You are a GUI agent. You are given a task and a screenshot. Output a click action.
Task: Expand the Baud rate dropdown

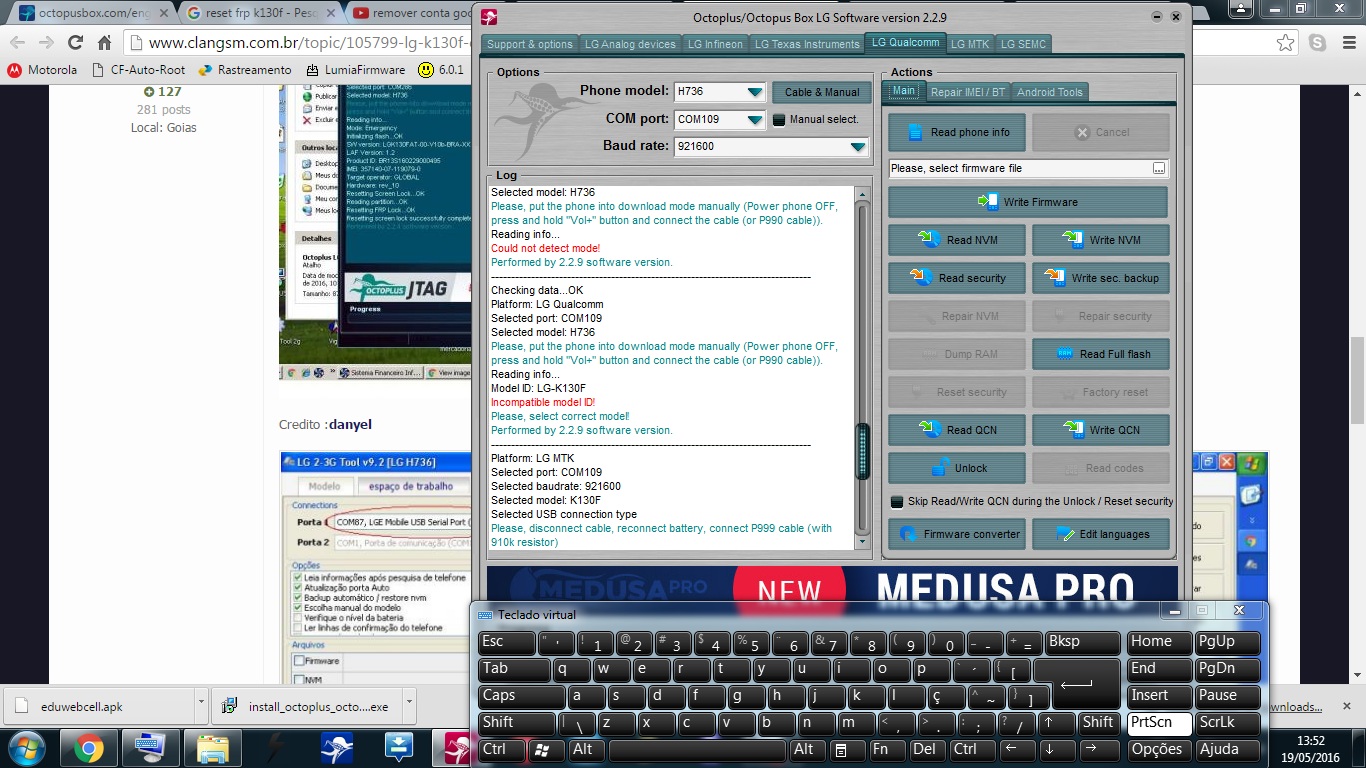pyautogui.click(x=858, y=147)
